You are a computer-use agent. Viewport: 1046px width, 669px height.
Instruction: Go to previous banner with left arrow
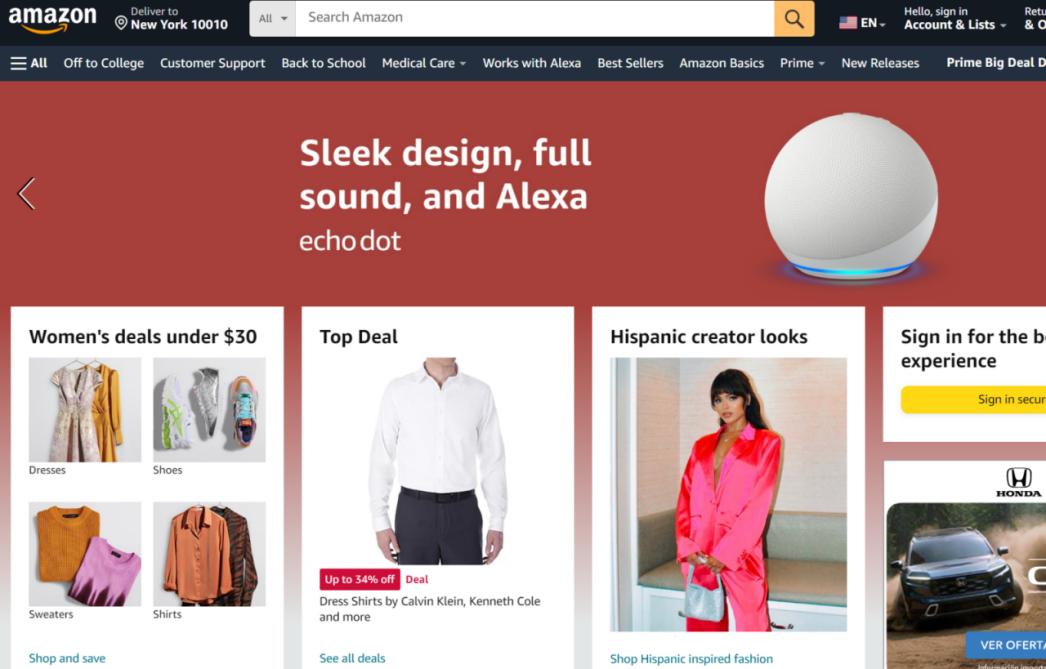coord(26,194)
